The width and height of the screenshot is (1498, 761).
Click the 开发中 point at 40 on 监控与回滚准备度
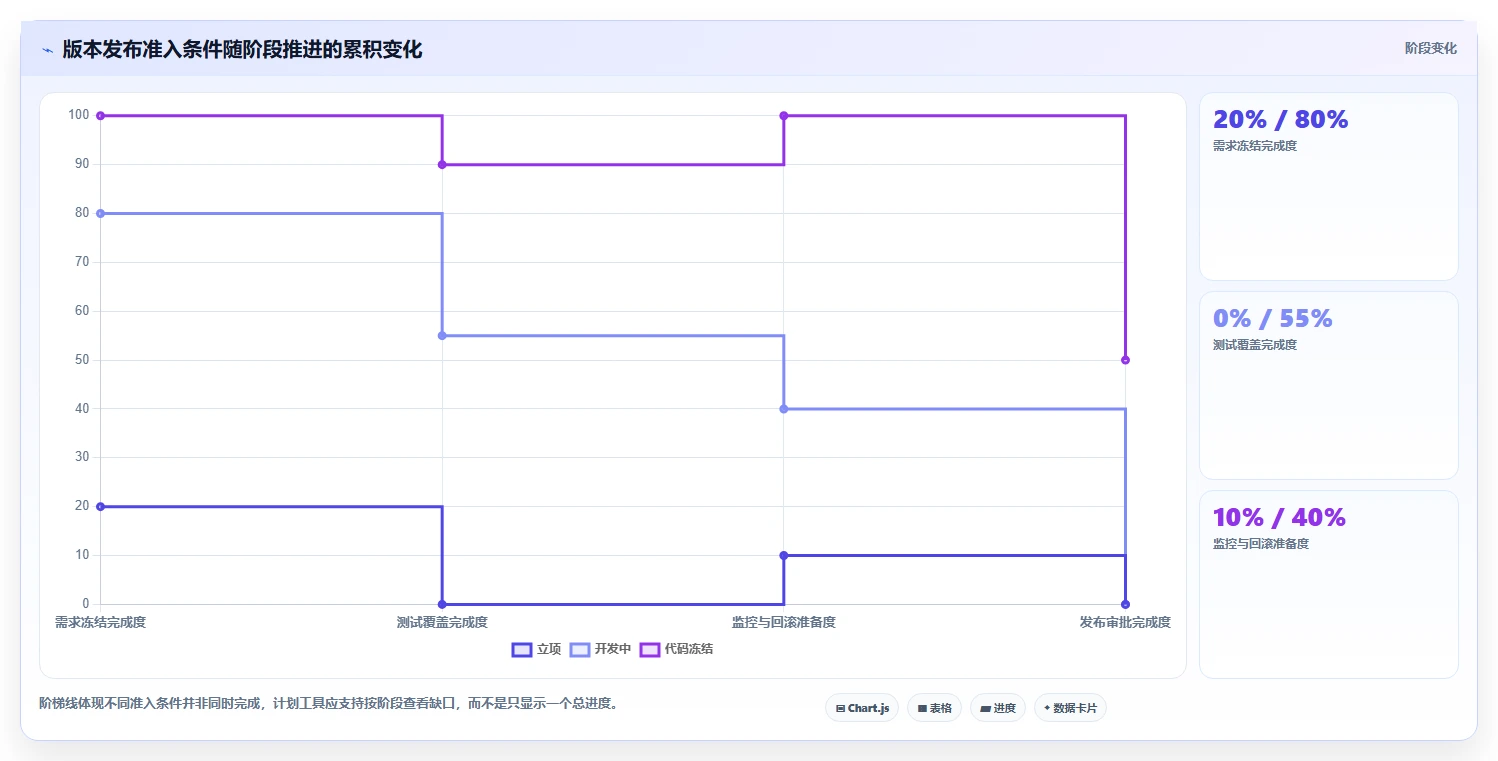coord(784,409)
